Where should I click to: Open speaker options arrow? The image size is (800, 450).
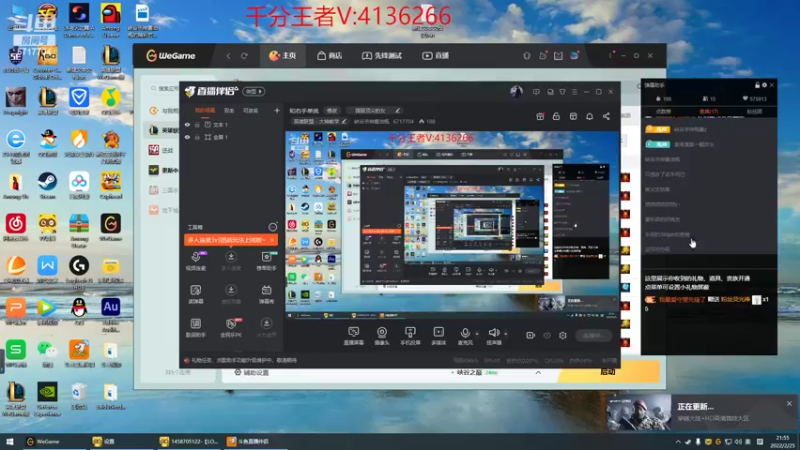pos(506,334)
